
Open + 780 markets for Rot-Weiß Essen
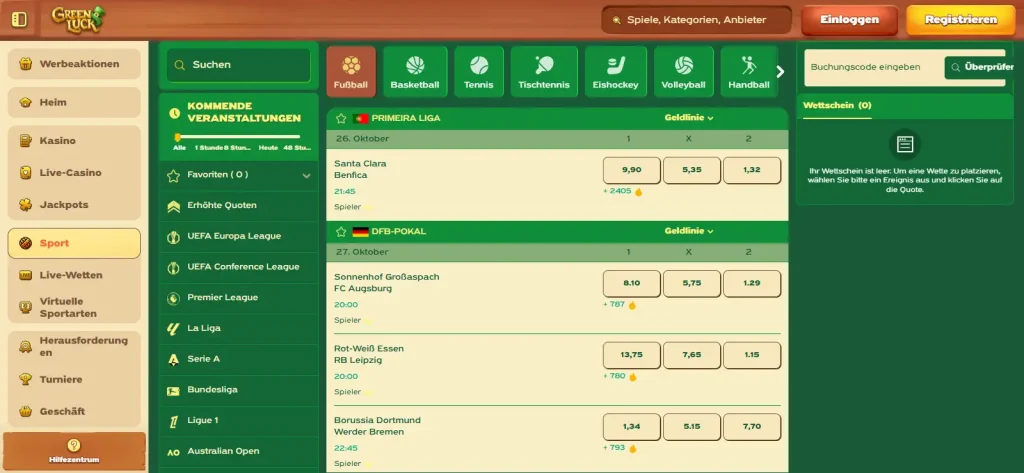pyautogui.click(x=620, y=376)
